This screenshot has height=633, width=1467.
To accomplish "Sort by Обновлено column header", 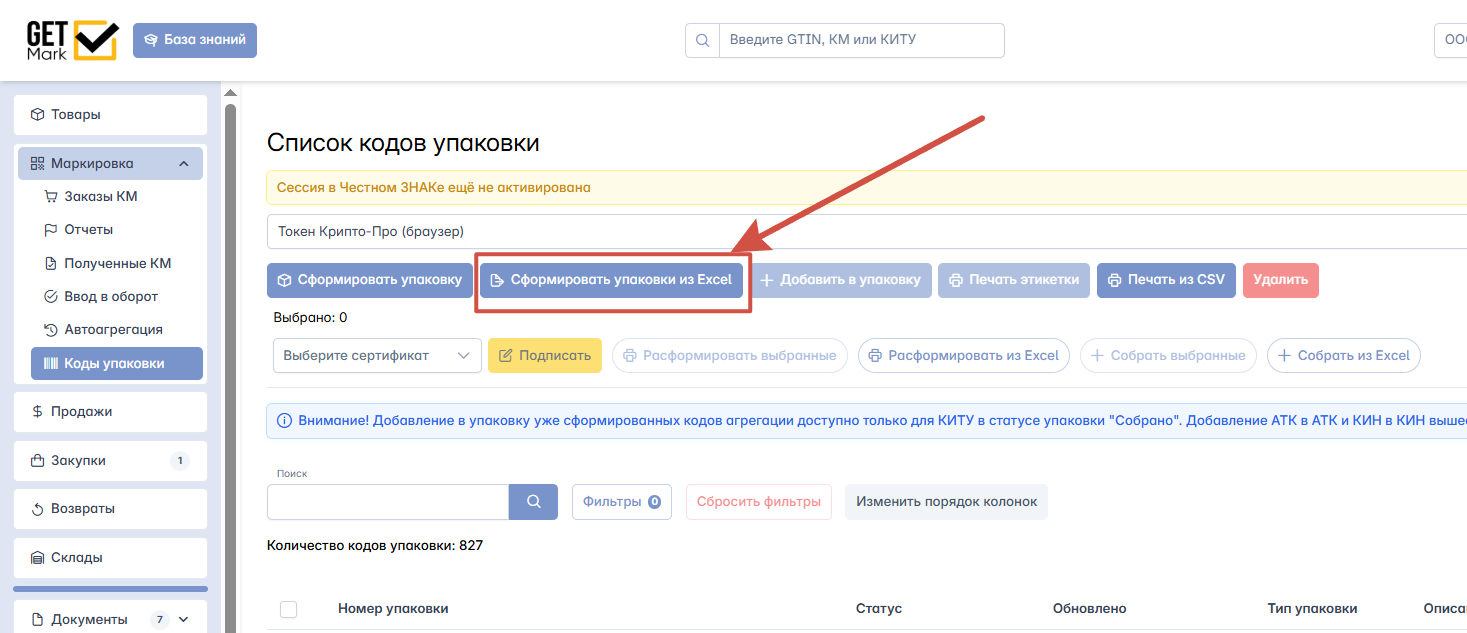I will (1090, 609).
